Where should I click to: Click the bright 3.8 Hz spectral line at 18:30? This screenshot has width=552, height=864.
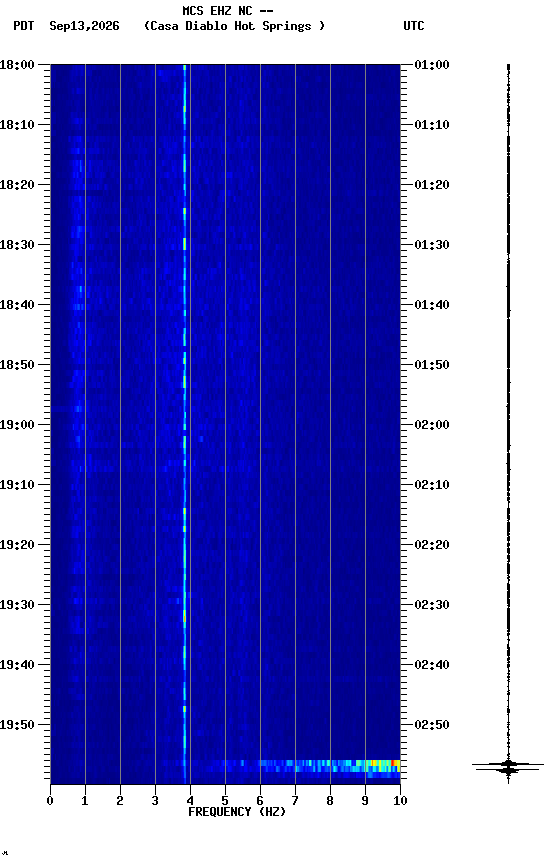tap(185, 244)
